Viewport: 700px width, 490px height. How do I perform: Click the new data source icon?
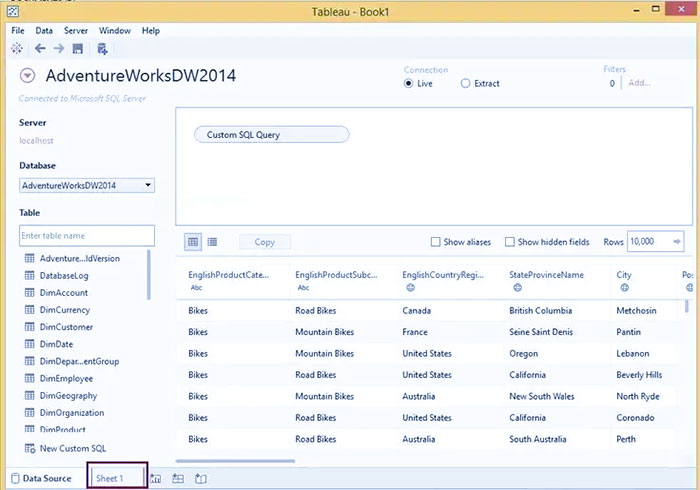point(102,49)
